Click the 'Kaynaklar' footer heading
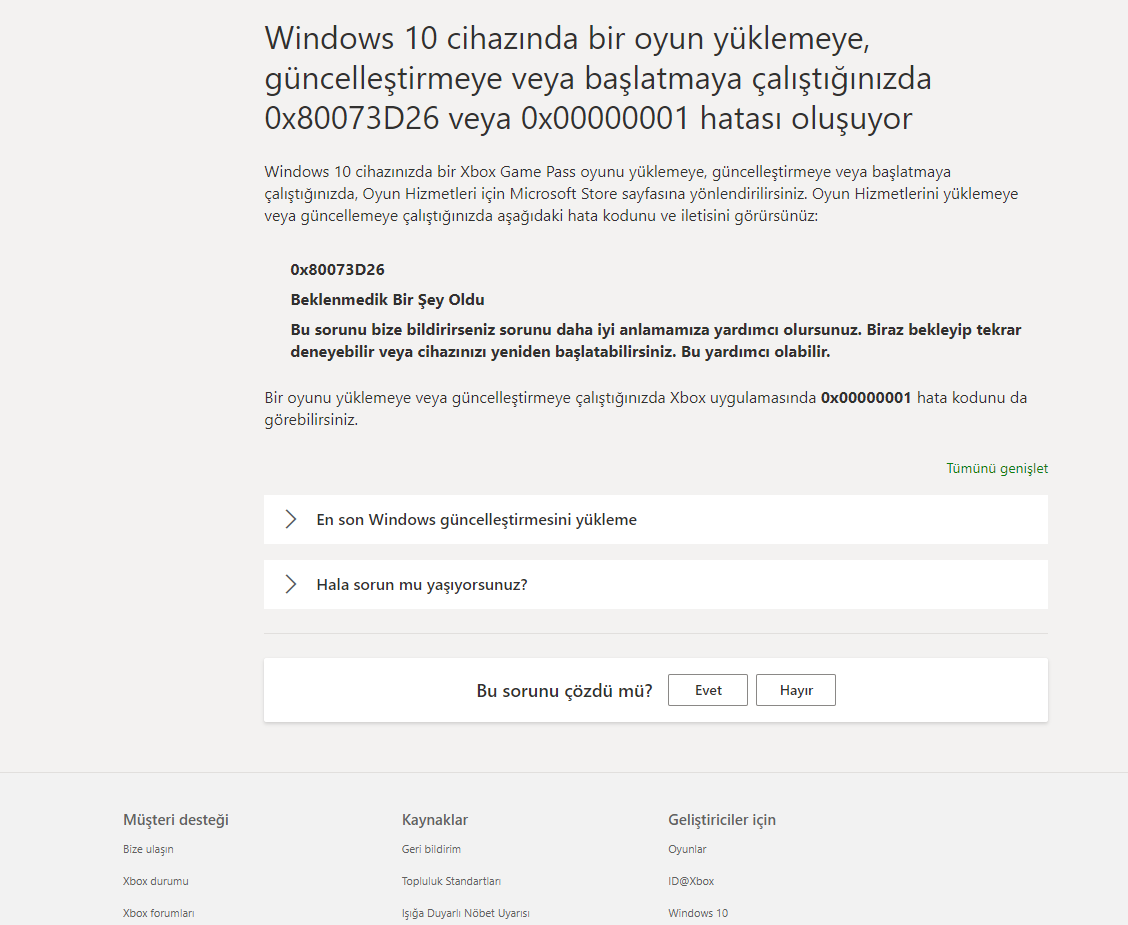 (x=435, y=820)
